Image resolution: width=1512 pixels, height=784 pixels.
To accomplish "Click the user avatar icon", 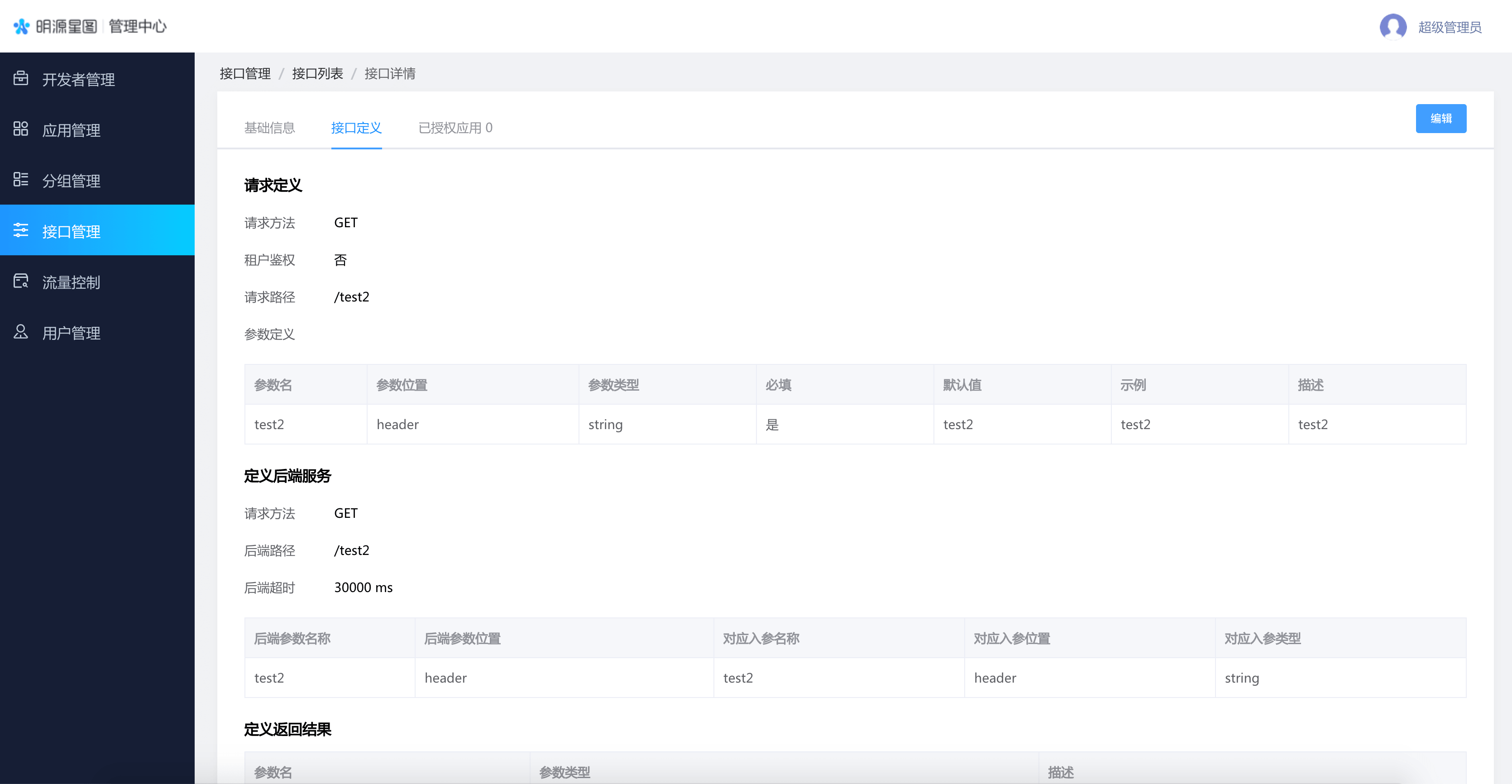I will coord(1392,26).
